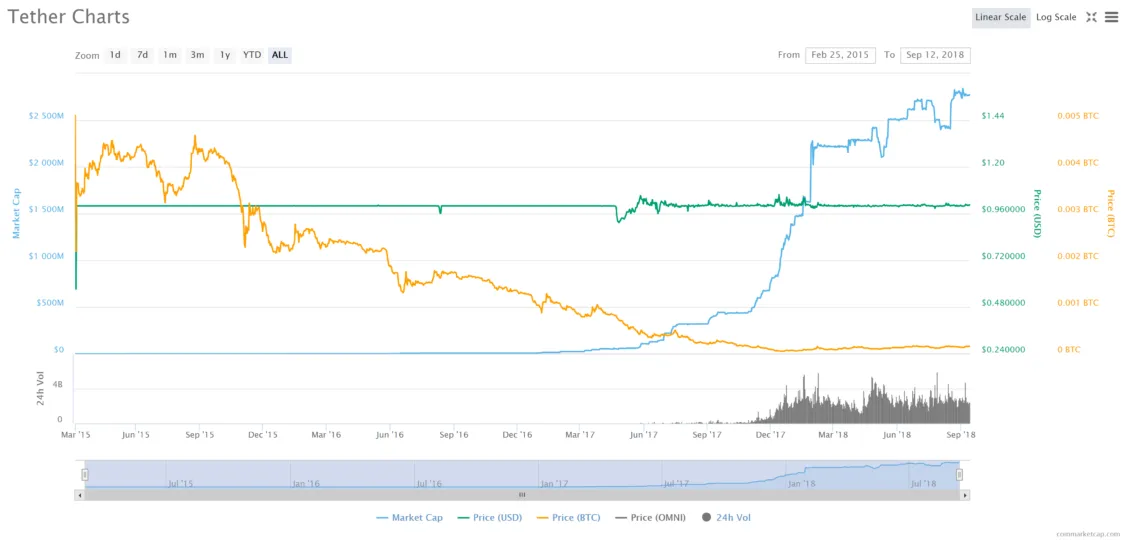Select ALL zoom range

click(x=280, y=55)
